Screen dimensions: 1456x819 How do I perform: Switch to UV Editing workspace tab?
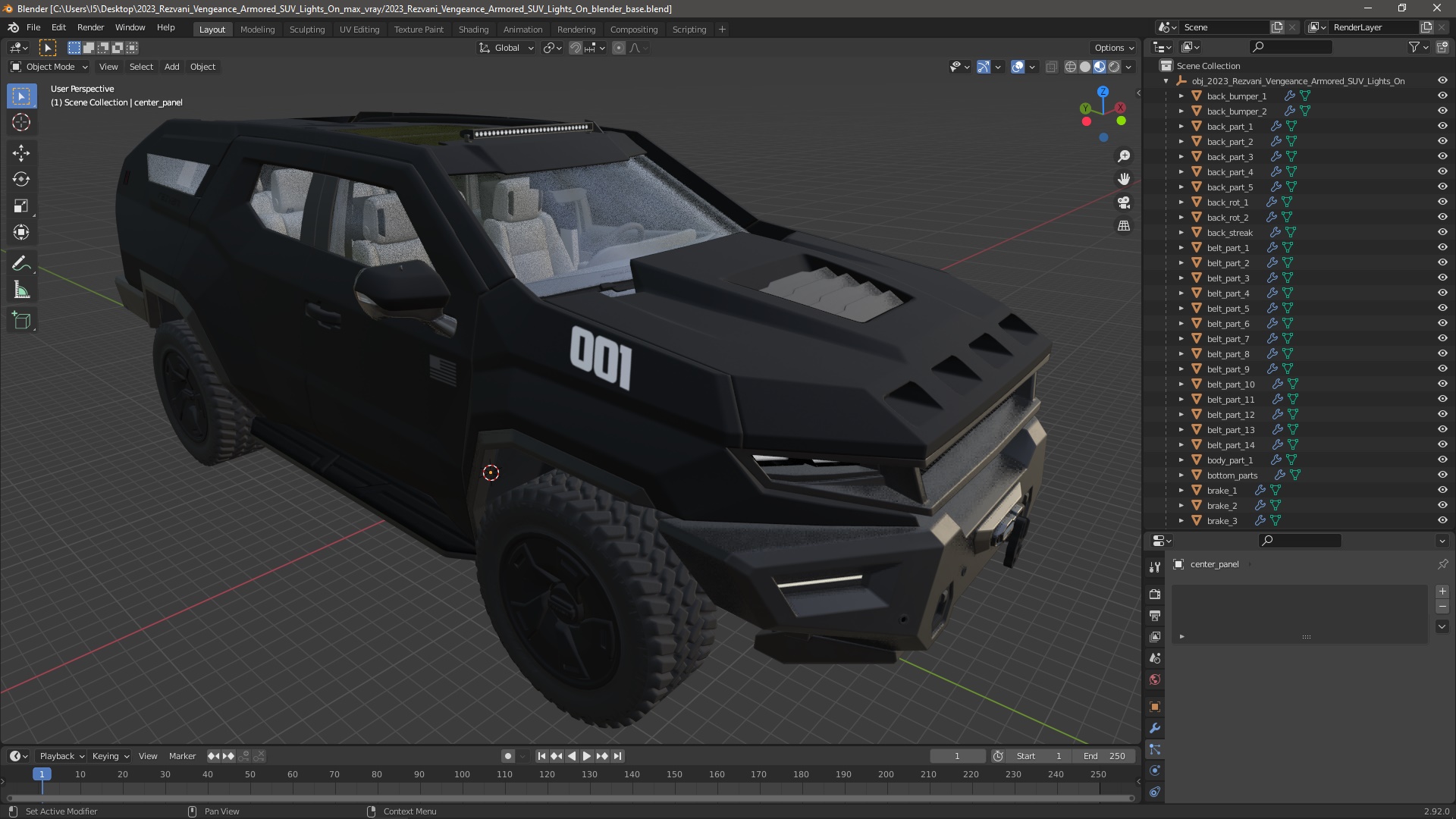point(359,30)
